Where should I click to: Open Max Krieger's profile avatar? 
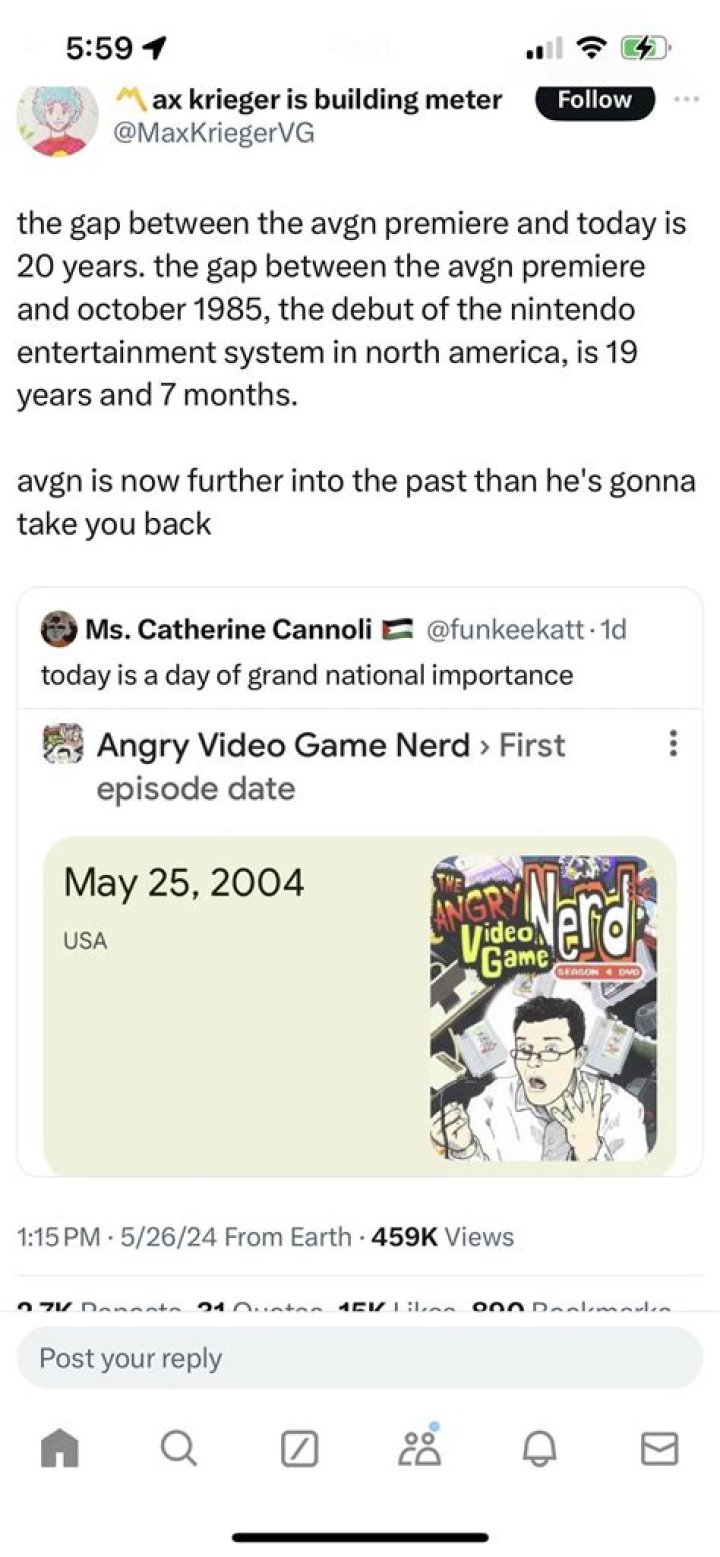click(x=58, y=118)
